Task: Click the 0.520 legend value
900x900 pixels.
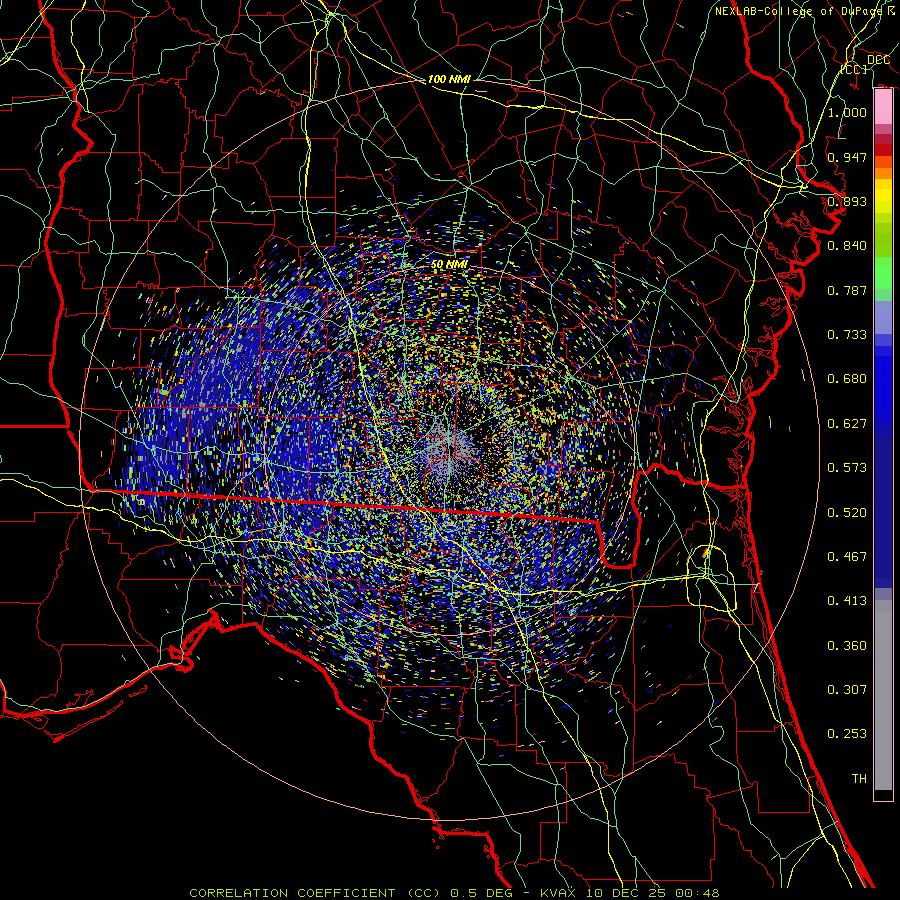Action: click(847, 513)
